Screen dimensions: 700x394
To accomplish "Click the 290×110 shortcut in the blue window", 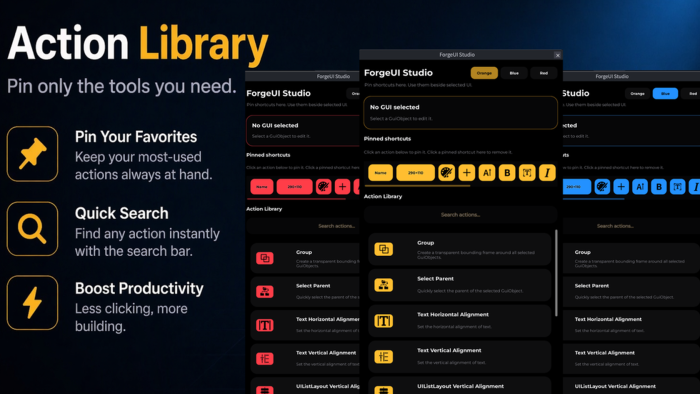I will tap(576, 187).
